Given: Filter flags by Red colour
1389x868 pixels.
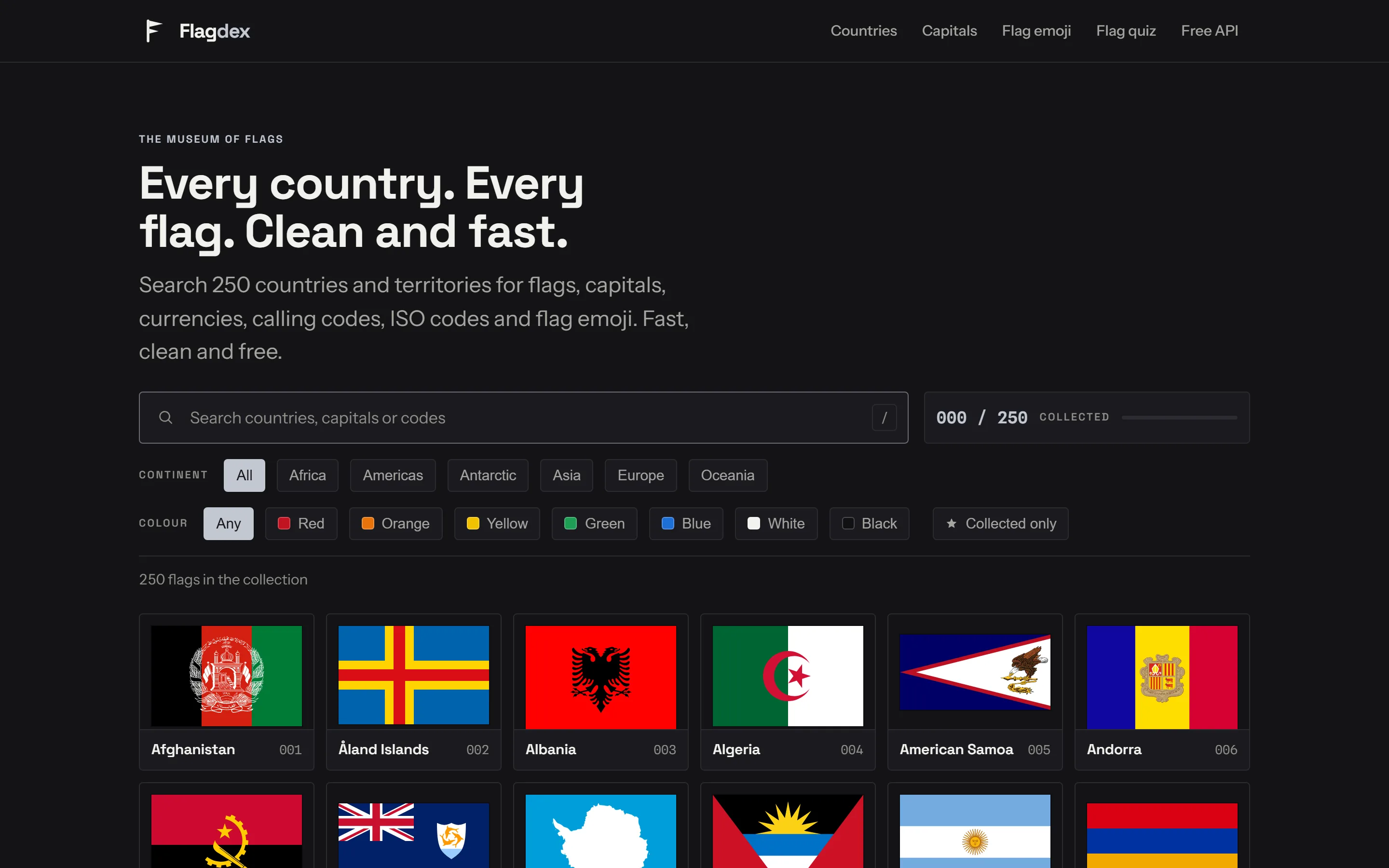Looking at the screenshot, I should tap(301, 524).
